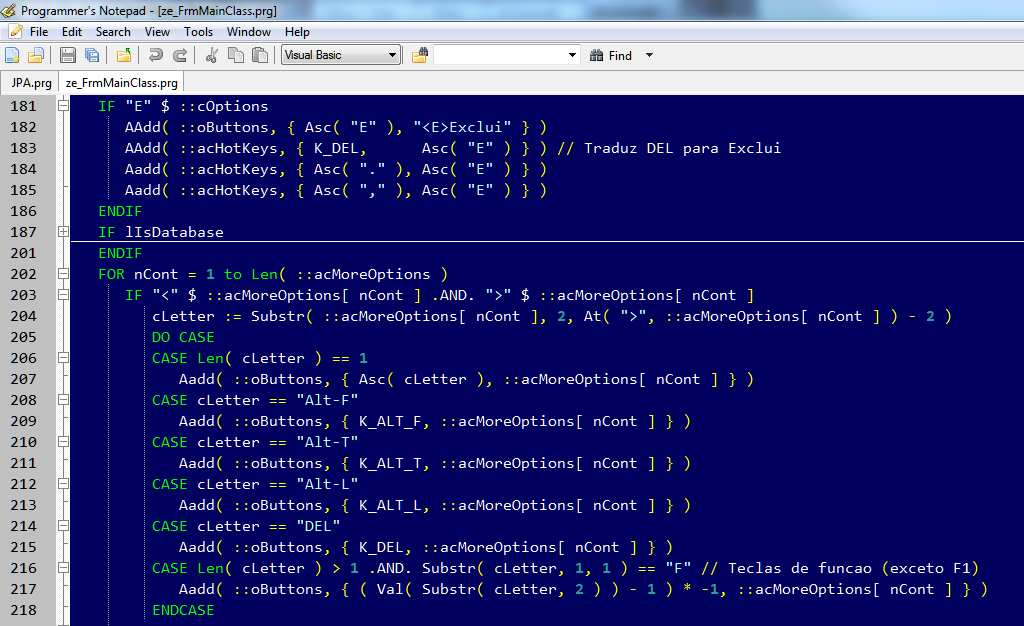Open the File menu
The image size is (1024, 626).
(x=39, y=31)
